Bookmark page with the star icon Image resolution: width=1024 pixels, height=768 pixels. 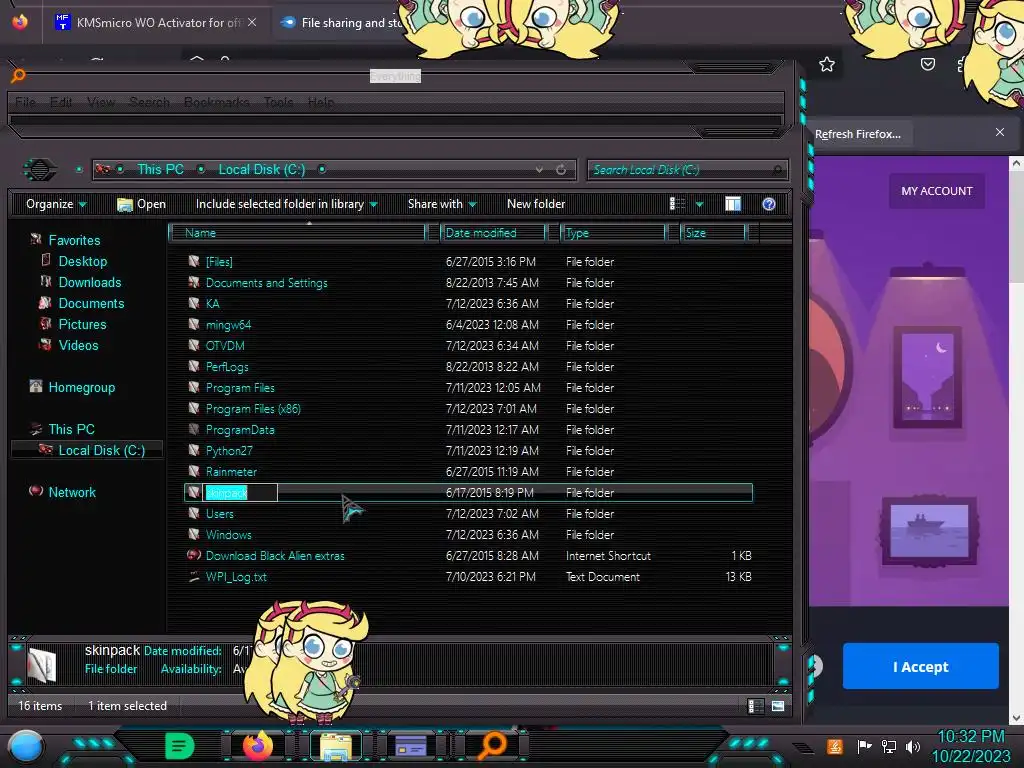click(x=827, y=64)
